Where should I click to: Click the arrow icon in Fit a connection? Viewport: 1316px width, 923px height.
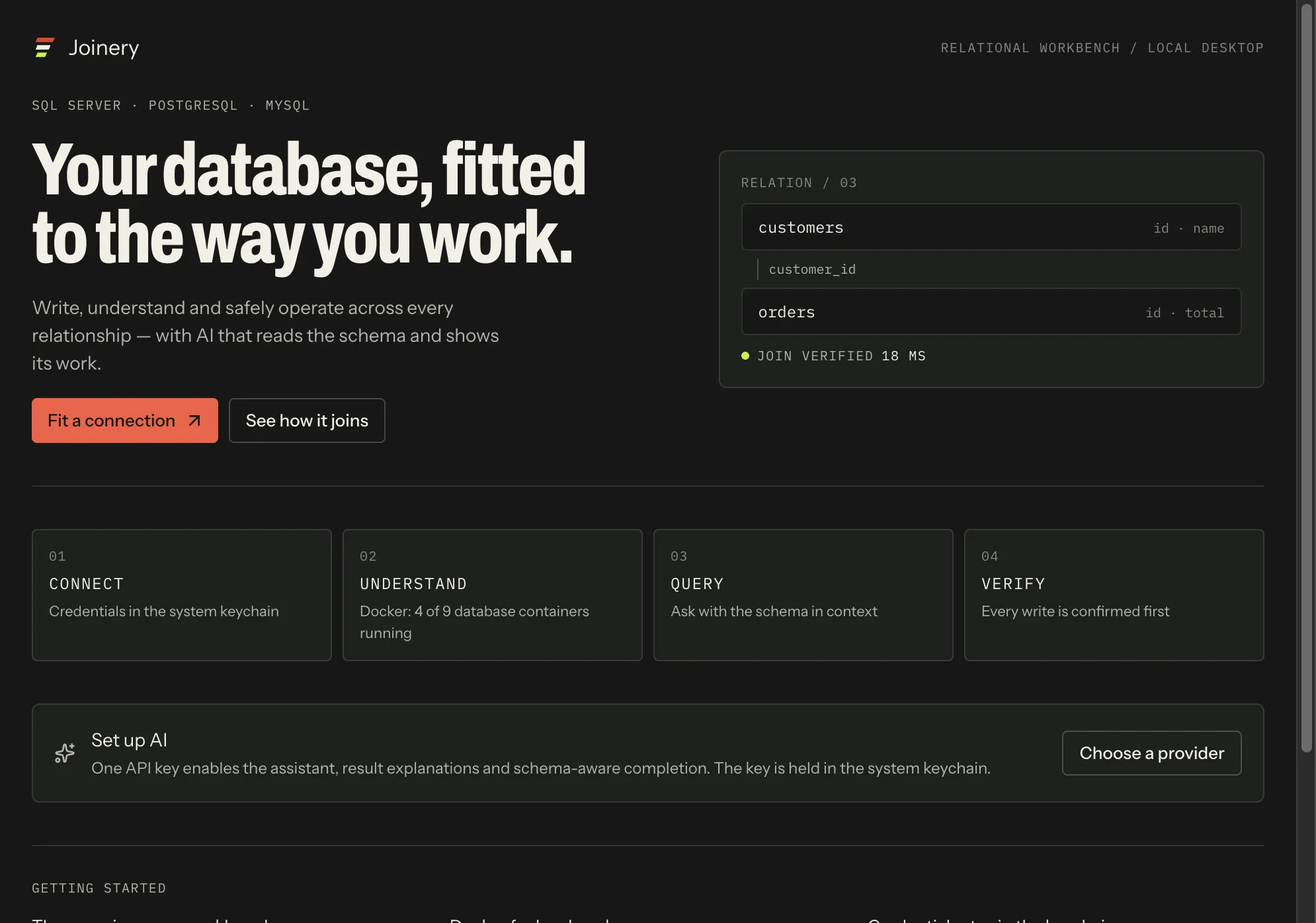coord(194,421)
